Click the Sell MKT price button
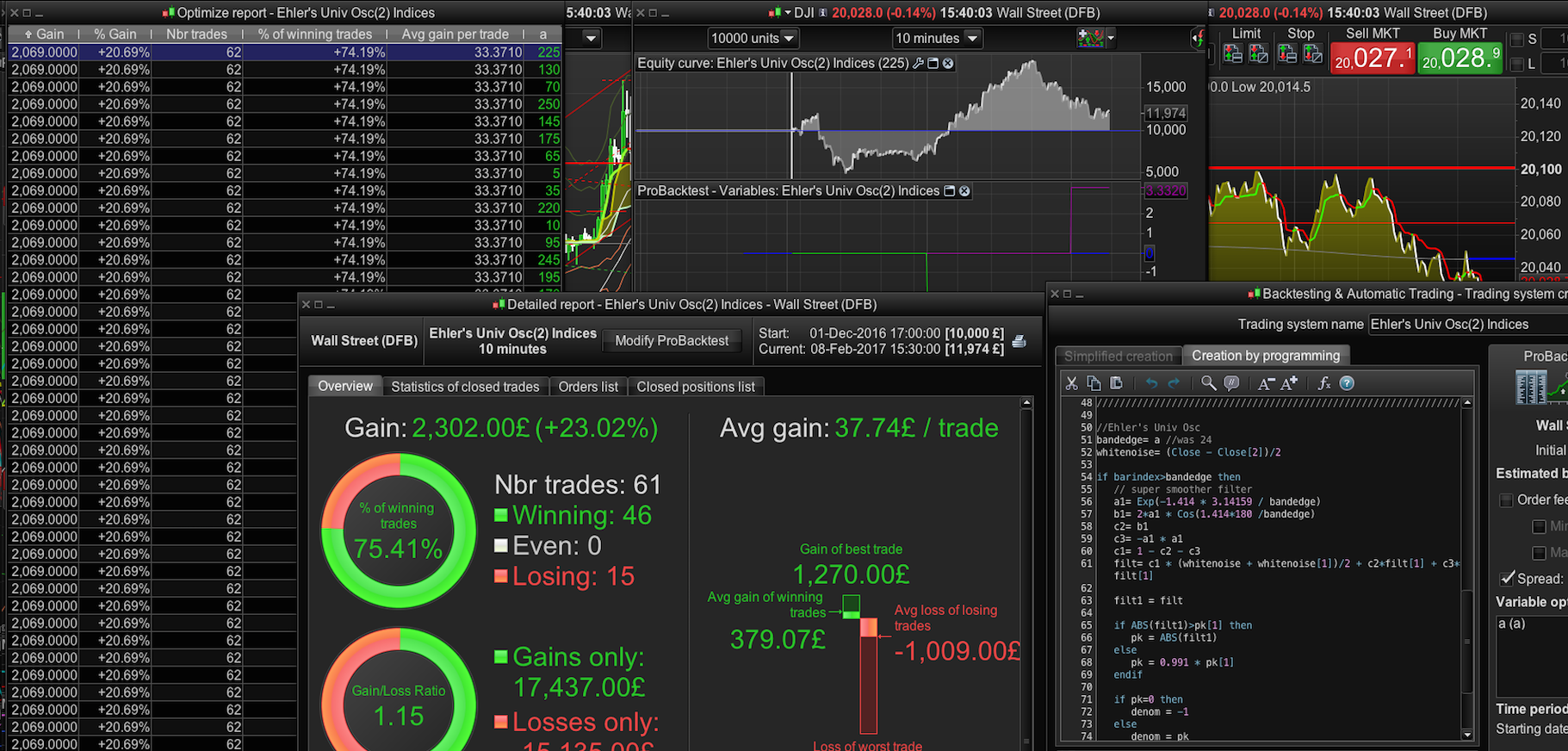 pyautogui.click(x=1373, y=58)
